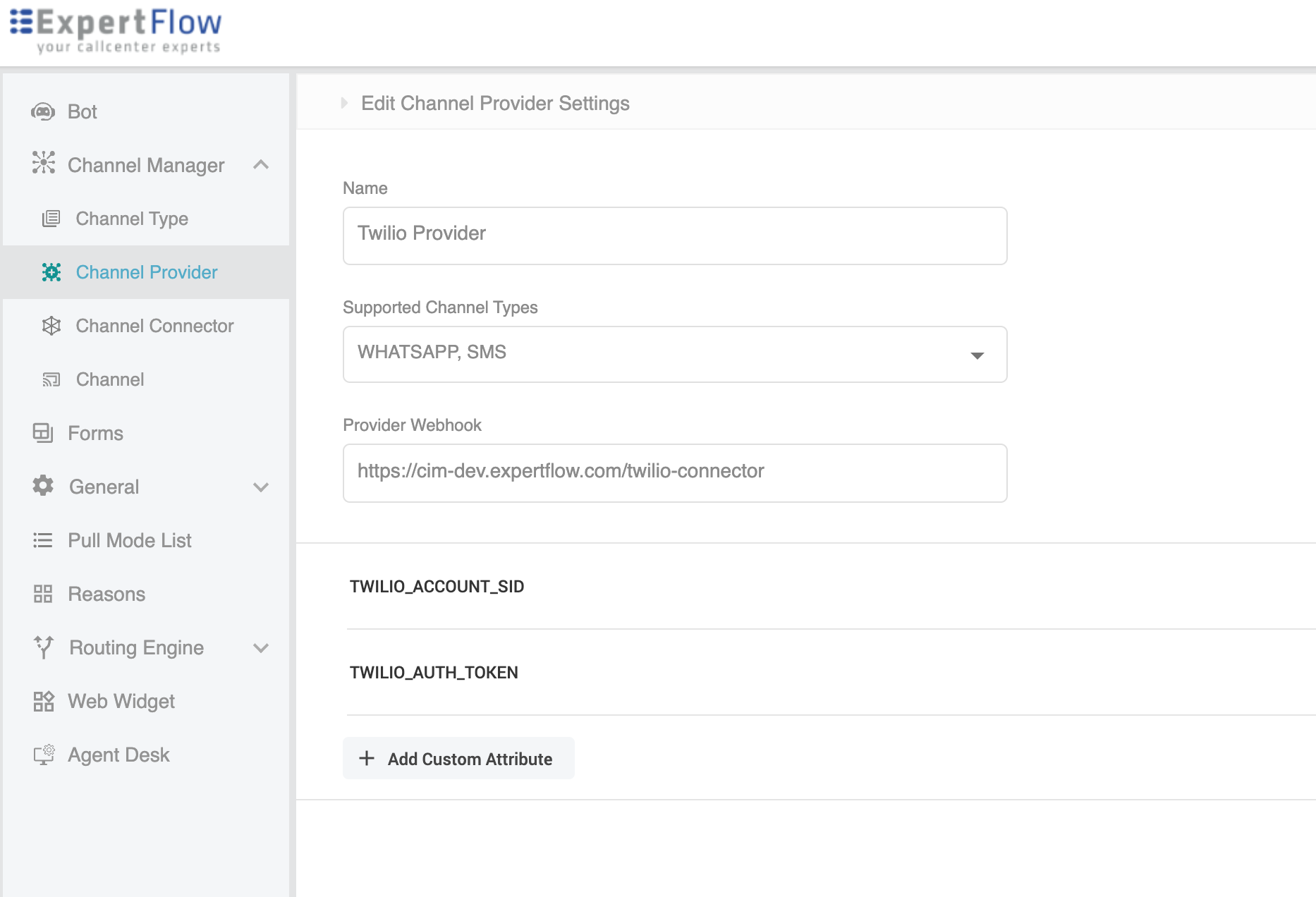Click the Agent Desk monitor icon
Screen dimensions: 1316x897
(44, 755)
